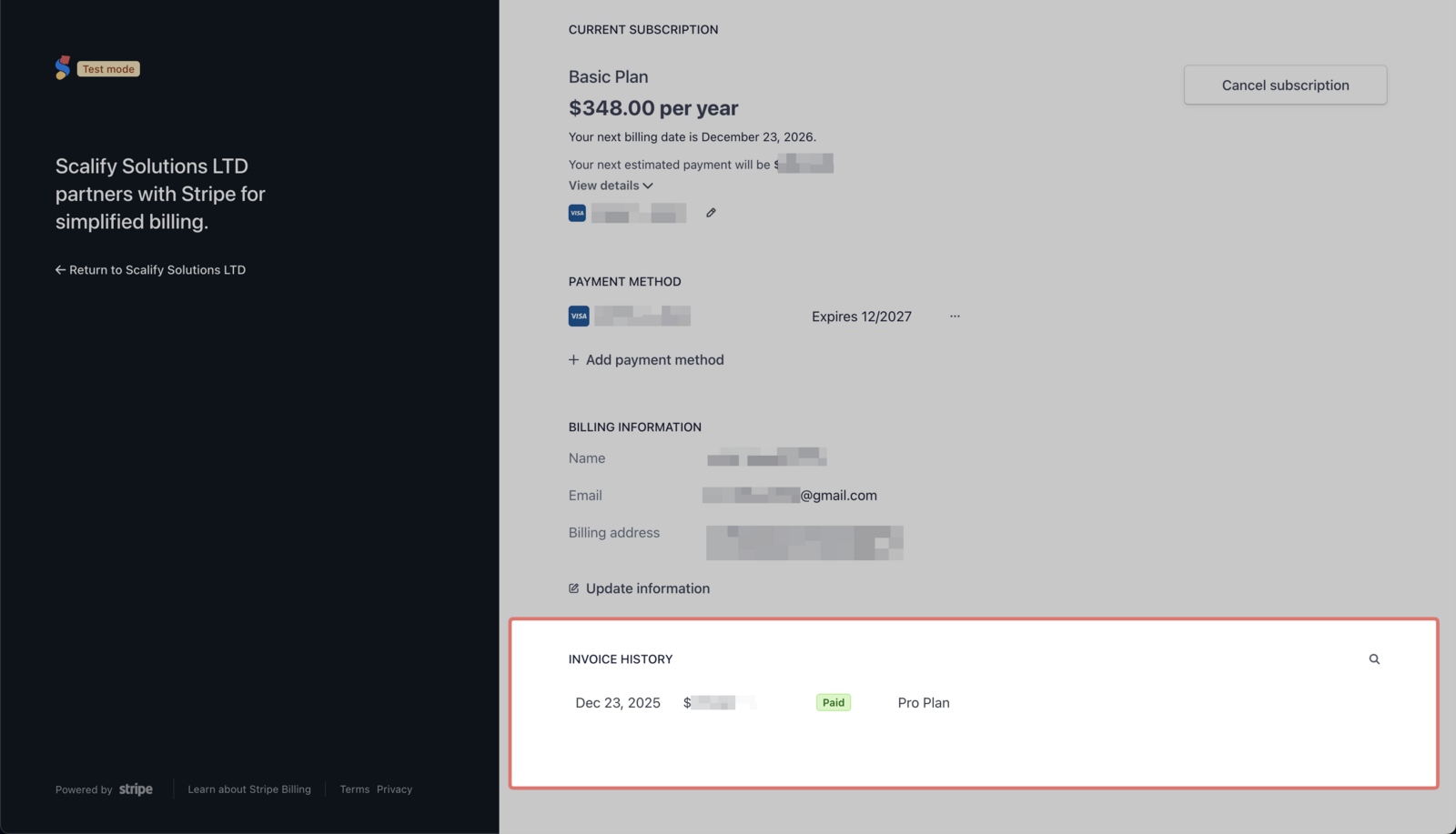Select the Visa icon under Payment Method
The height and width of the screenshot is (834, 1456).
click(x=579, y=316)
